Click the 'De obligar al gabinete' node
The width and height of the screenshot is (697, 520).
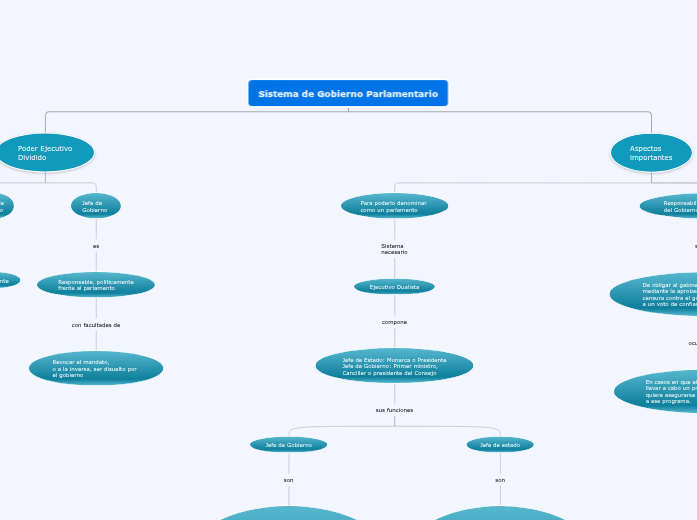pyautogui.click(x=660, y=293)
